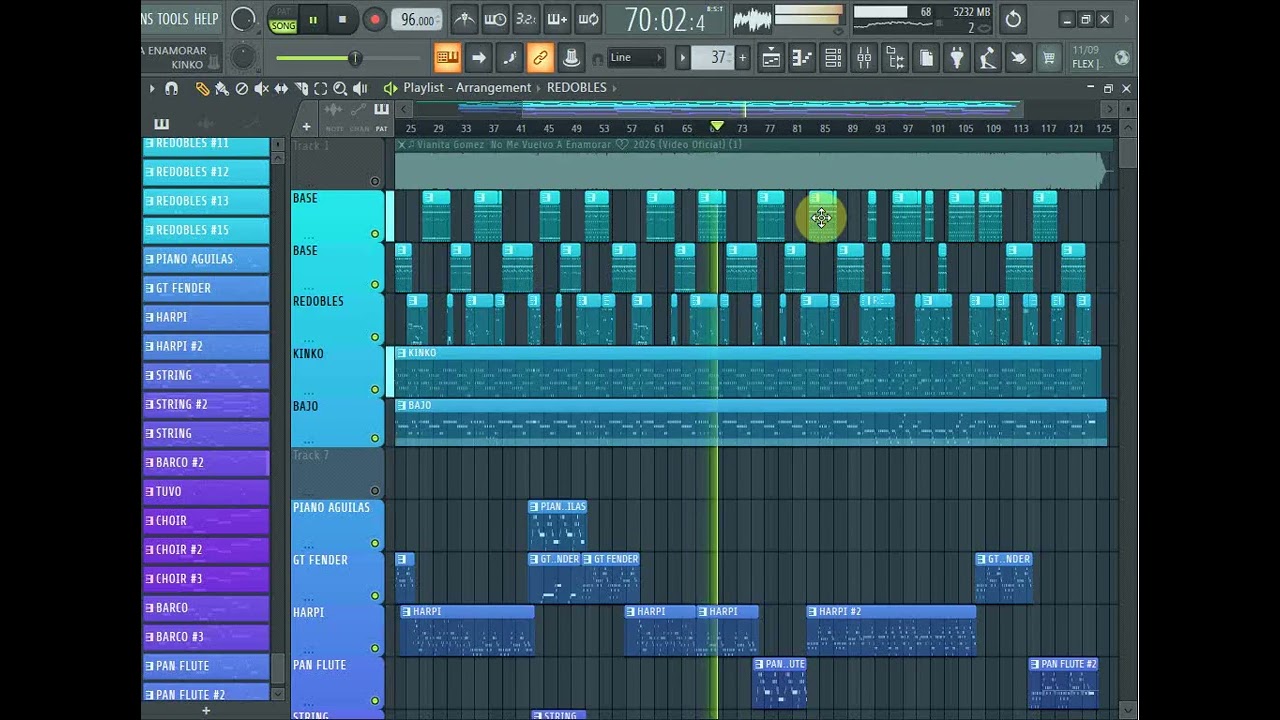Click the record button
The height and width of the screenshot is (720, 1280).
(375, 19)
